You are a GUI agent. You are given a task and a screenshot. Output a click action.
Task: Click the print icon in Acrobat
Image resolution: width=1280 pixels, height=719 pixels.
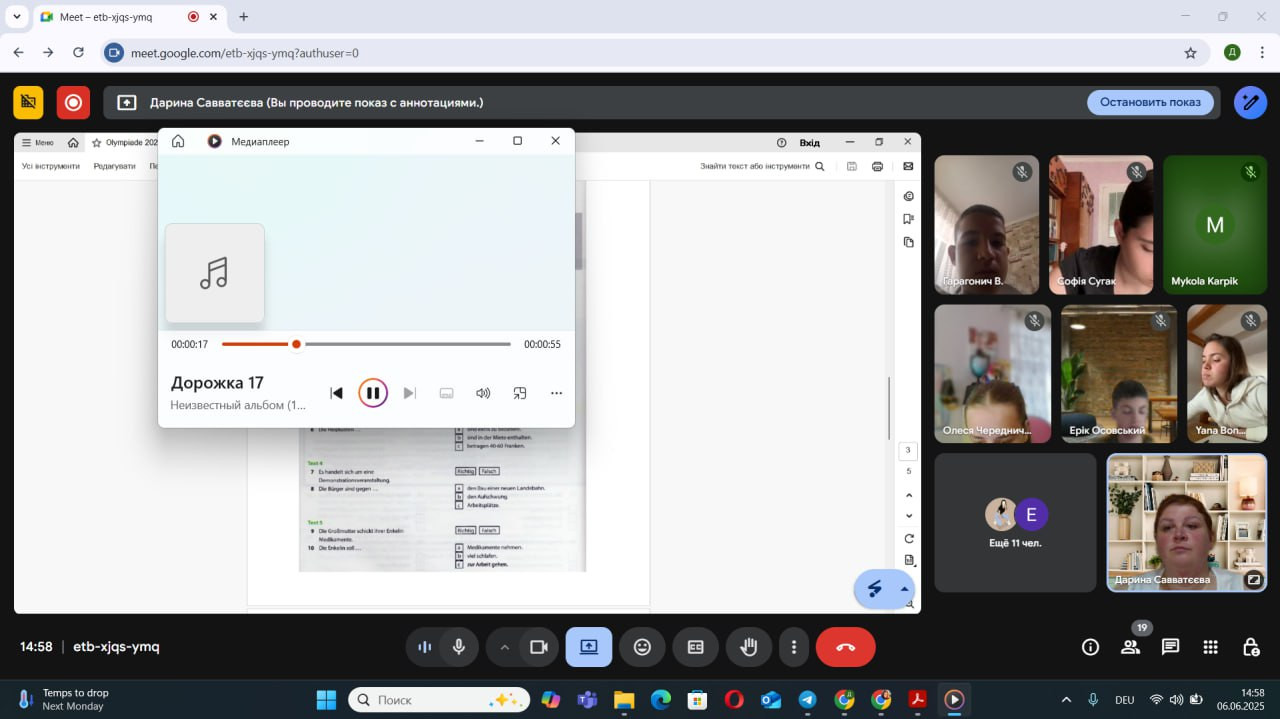tap(878, 166)
